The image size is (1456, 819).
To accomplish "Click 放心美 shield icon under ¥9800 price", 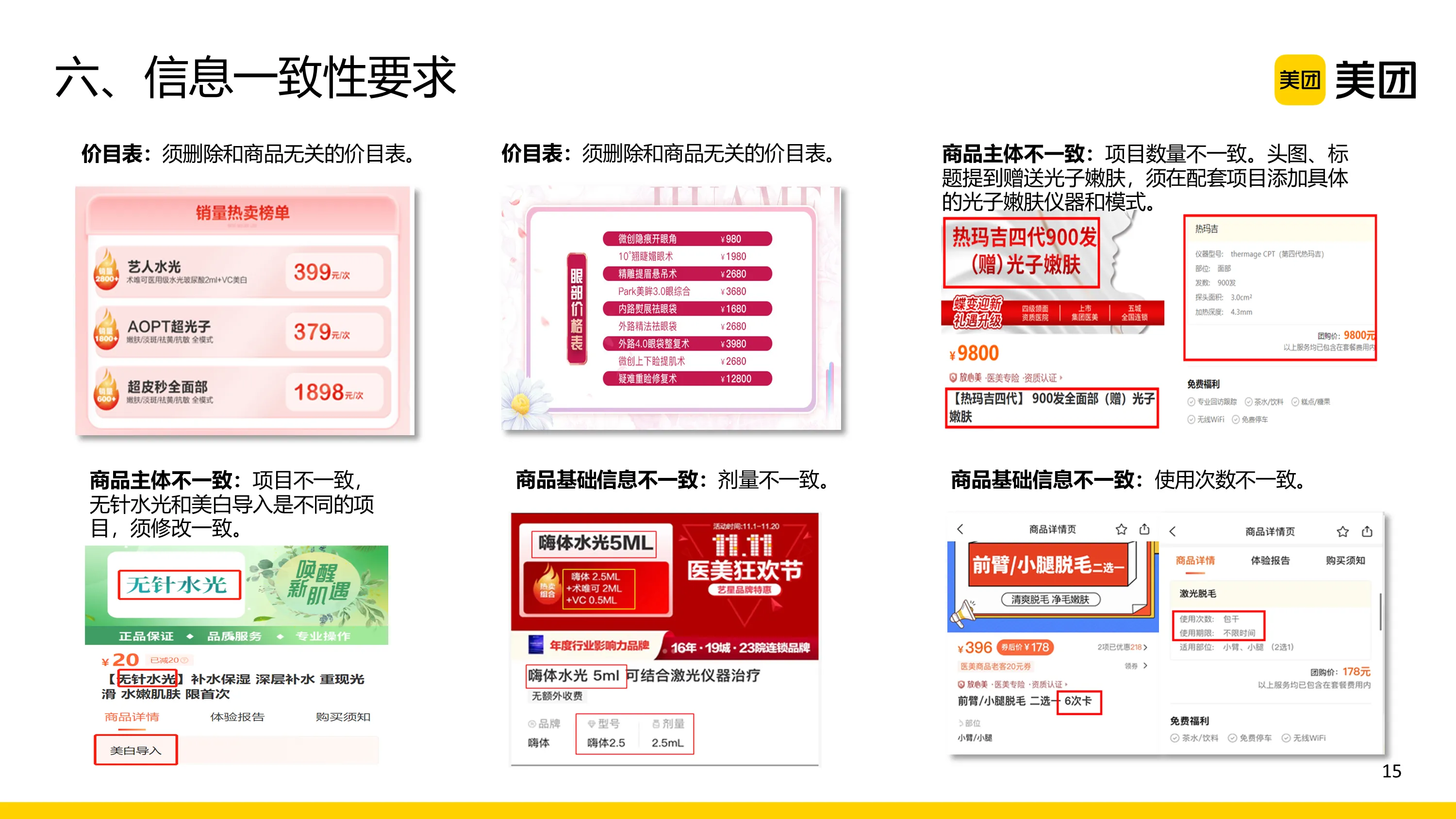I will tap(953, 377).
